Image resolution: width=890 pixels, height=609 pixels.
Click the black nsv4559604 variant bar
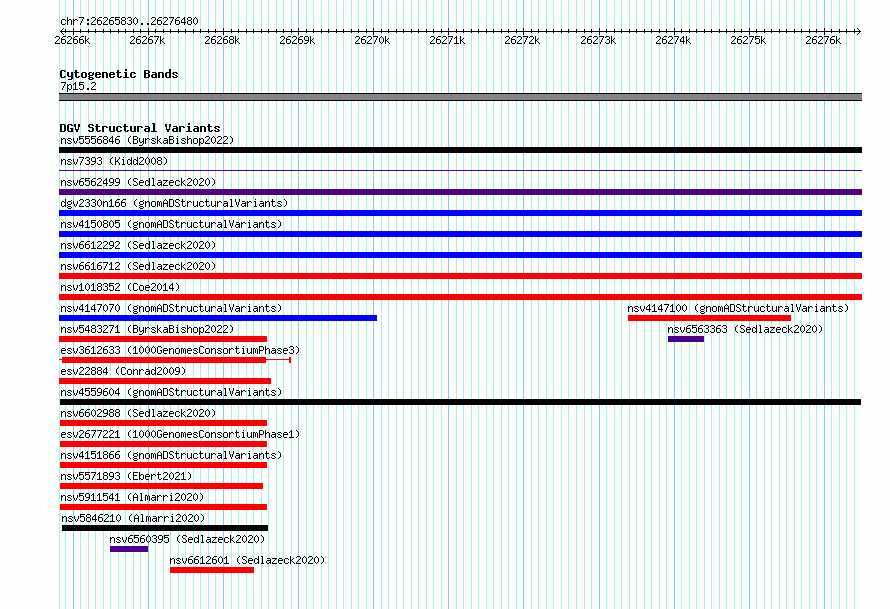[x=460, y=402]
